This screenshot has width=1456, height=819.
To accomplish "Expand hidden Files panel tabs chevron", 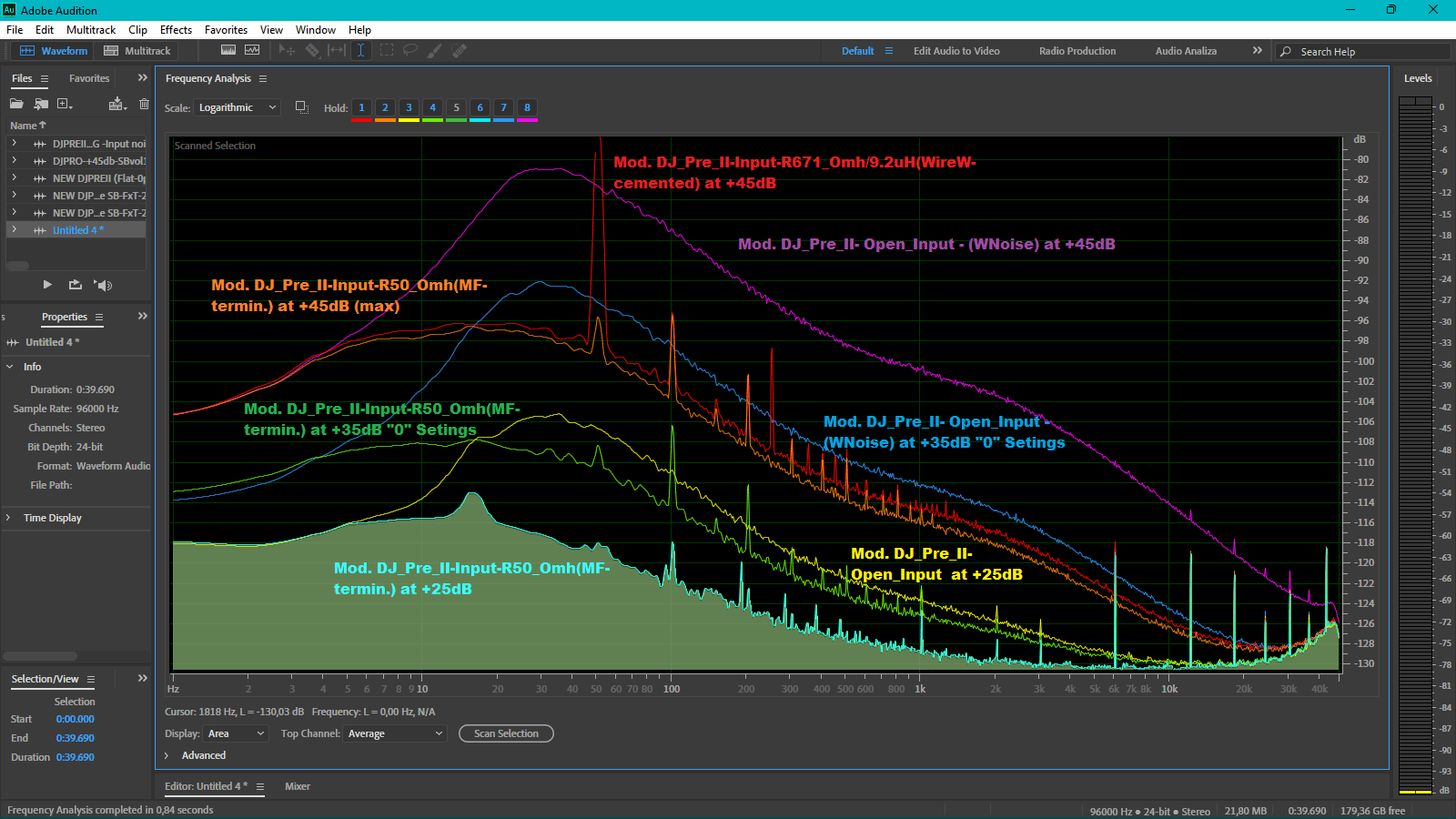I will 143,78.
